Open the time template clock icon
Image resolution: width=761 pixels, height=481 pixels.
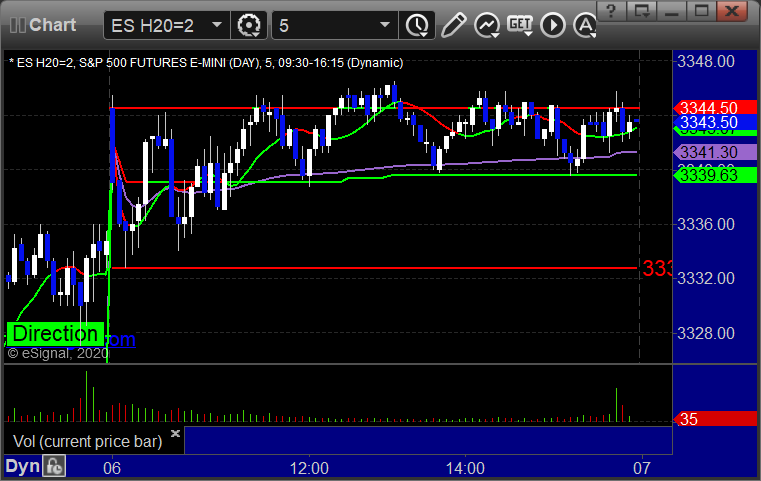point(417,25)
